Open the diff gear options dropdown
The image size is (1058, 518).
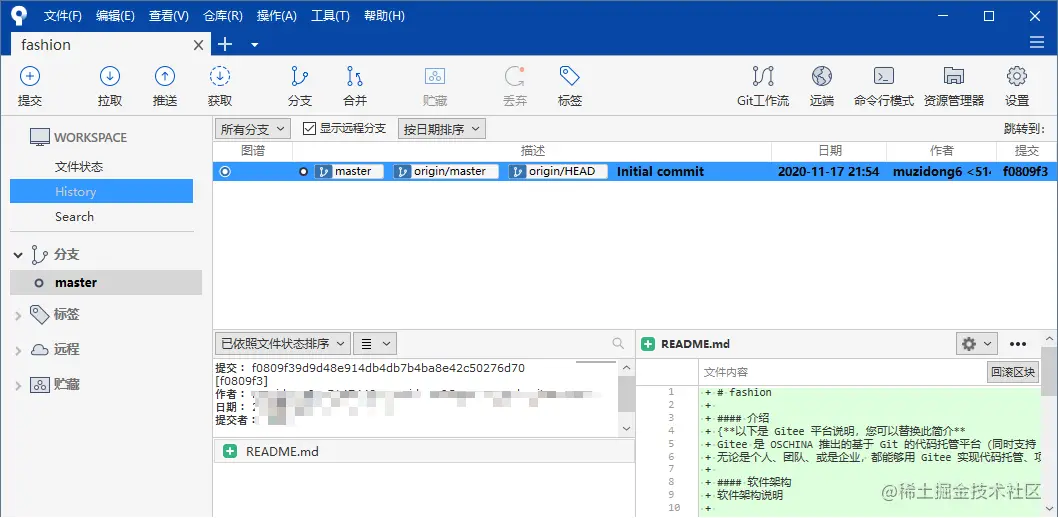[x=977, y=344]
